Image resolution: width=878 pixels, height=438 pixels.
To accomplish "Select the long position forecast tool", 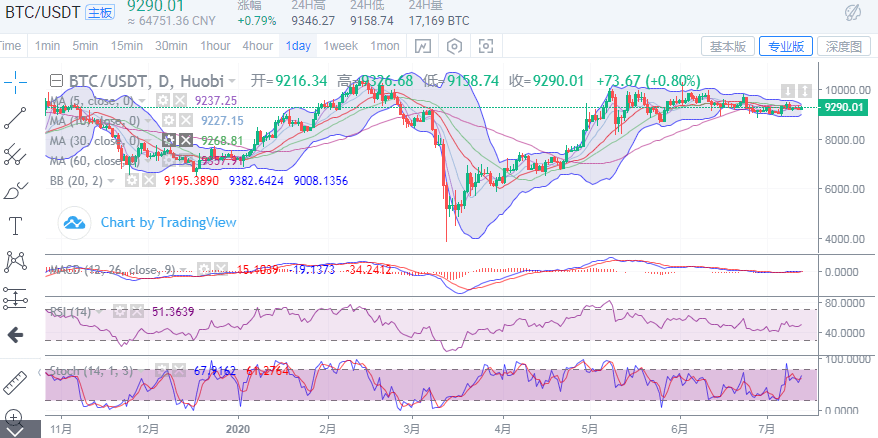I will 15,299.
